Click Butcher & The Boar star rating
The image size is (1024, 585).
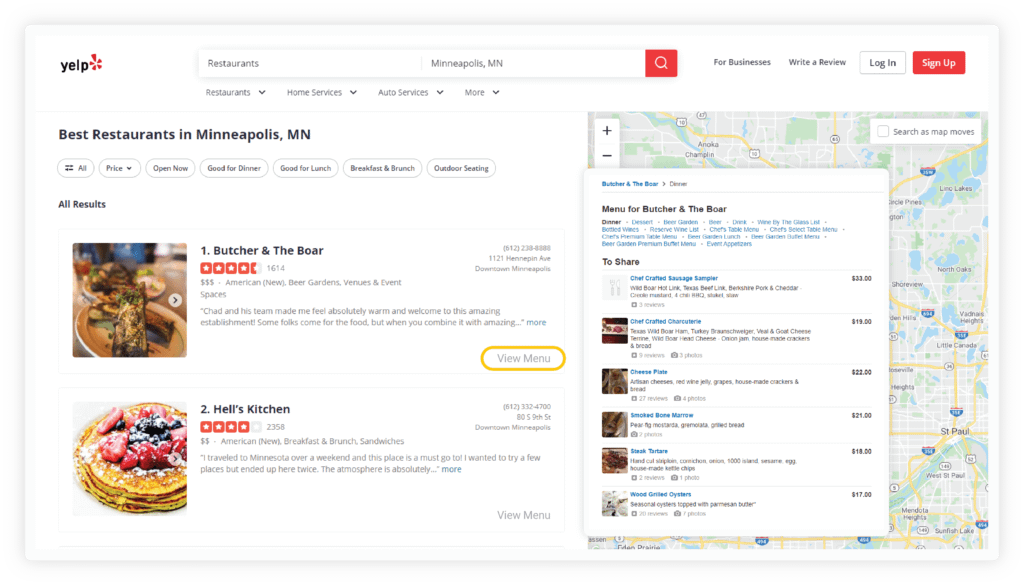point(231,268)
